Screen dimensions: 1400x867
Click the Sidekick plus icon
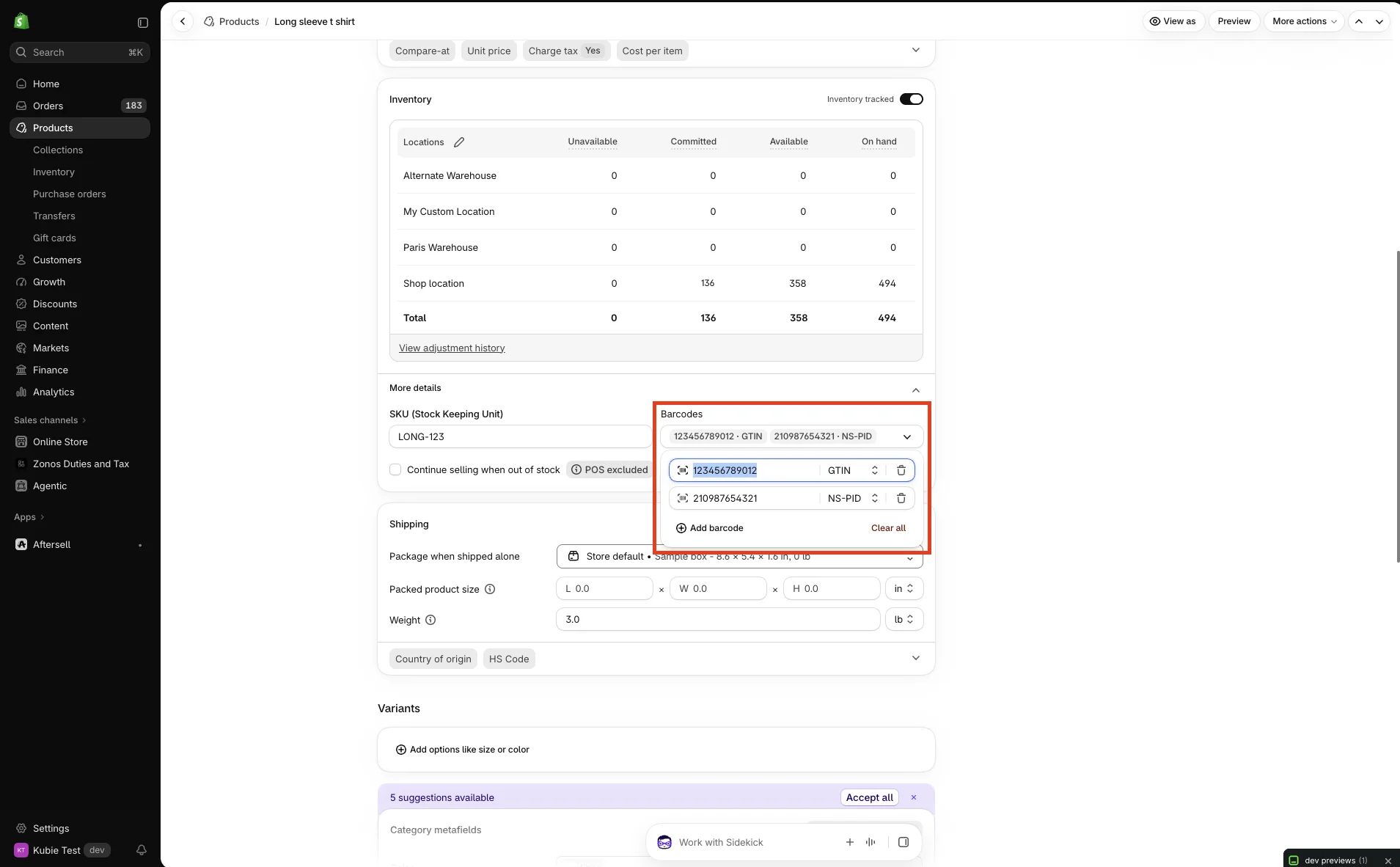coord(849,842)
